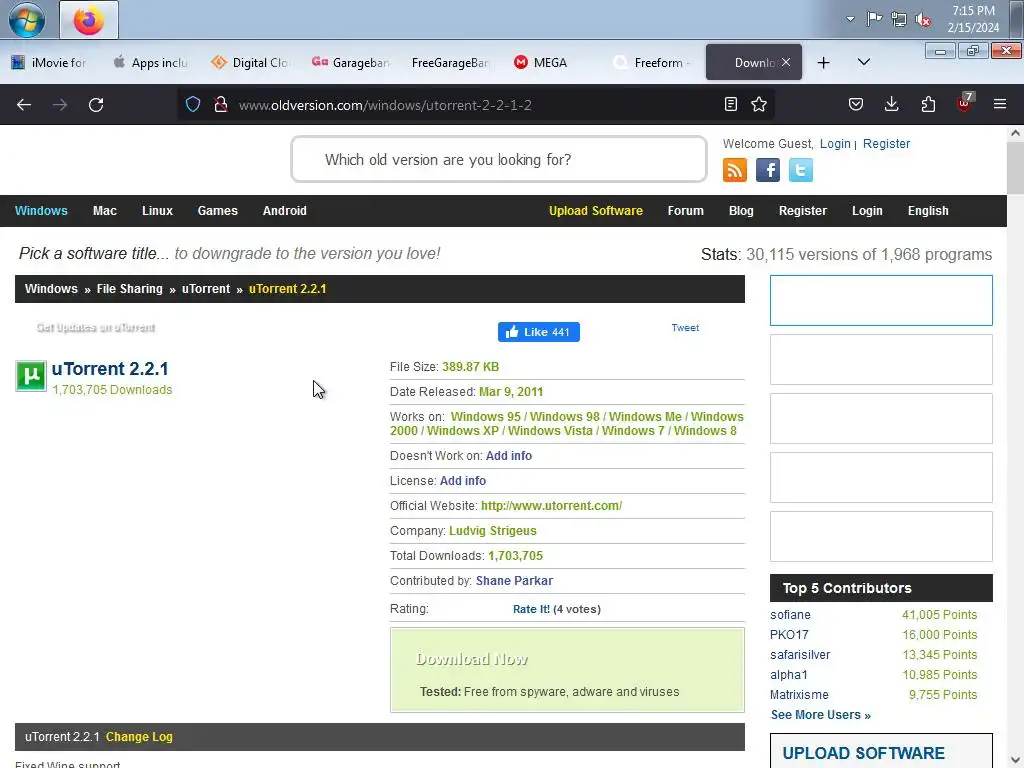Open the Firefox hamburger menu

[x=1000, y=104]
